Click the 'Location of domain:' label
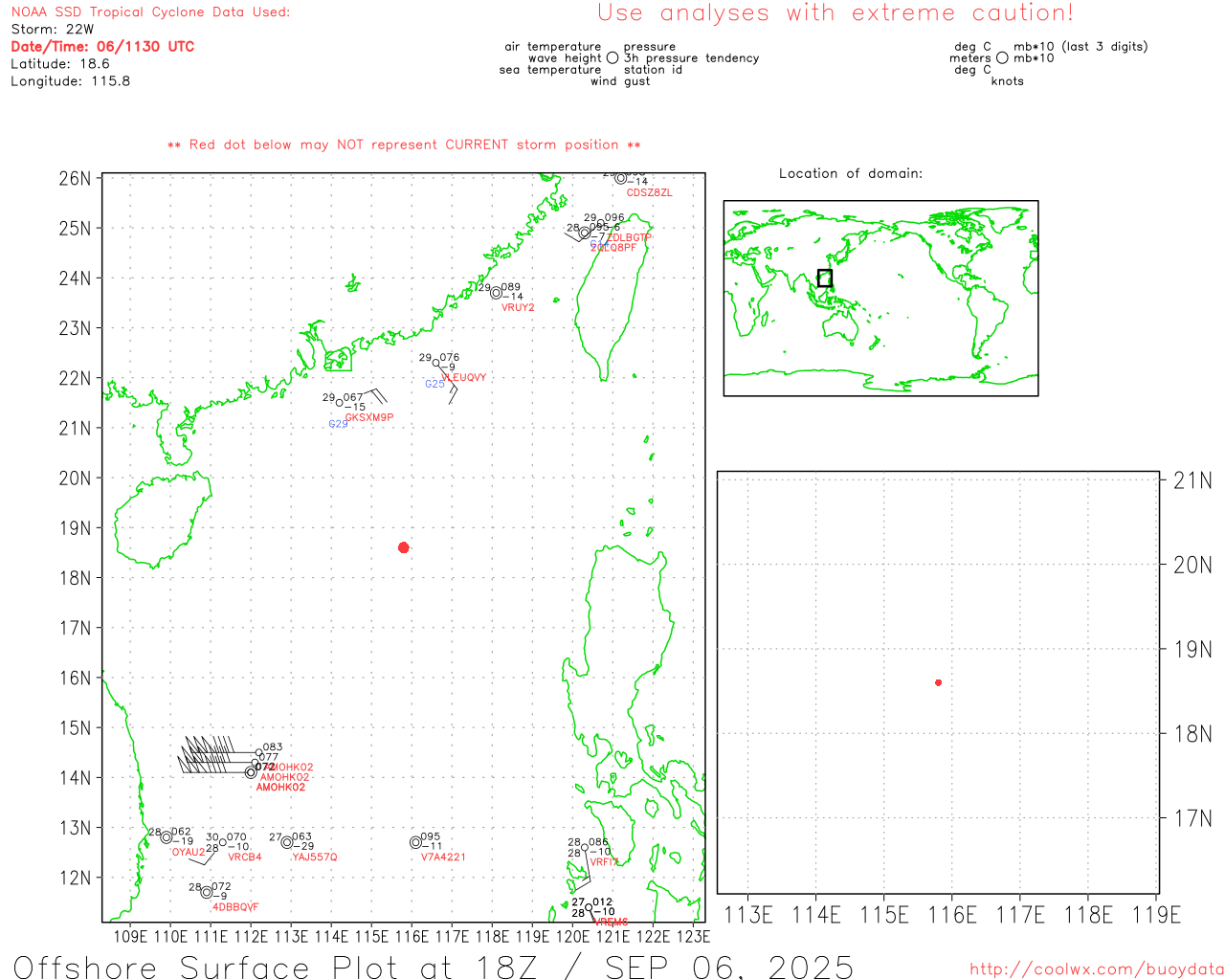This screenshot has width=1225, height=980. (851, 173)
